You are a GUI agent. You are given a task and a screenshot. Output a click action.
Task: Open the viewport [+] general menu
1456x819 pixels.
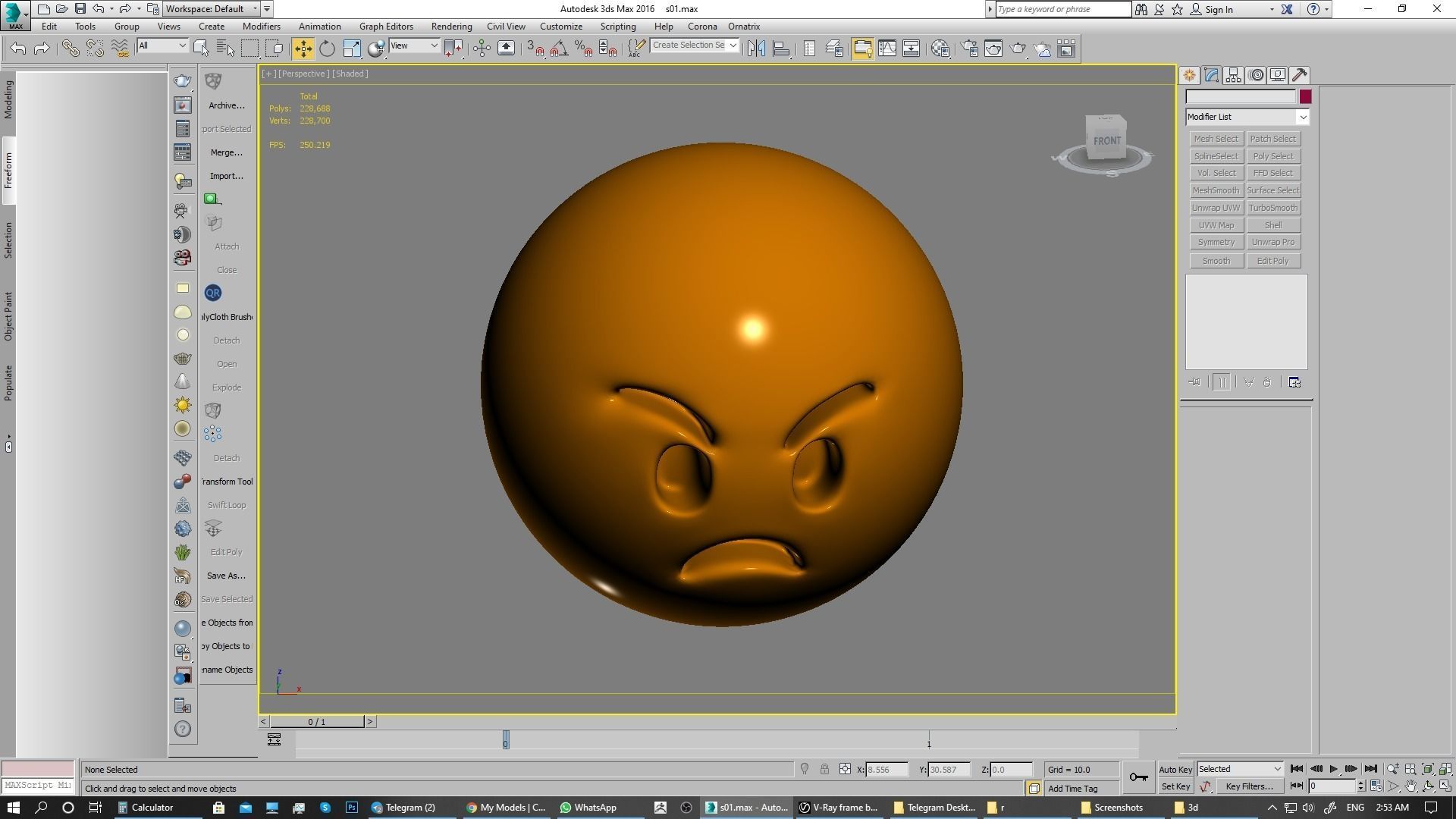268,74
